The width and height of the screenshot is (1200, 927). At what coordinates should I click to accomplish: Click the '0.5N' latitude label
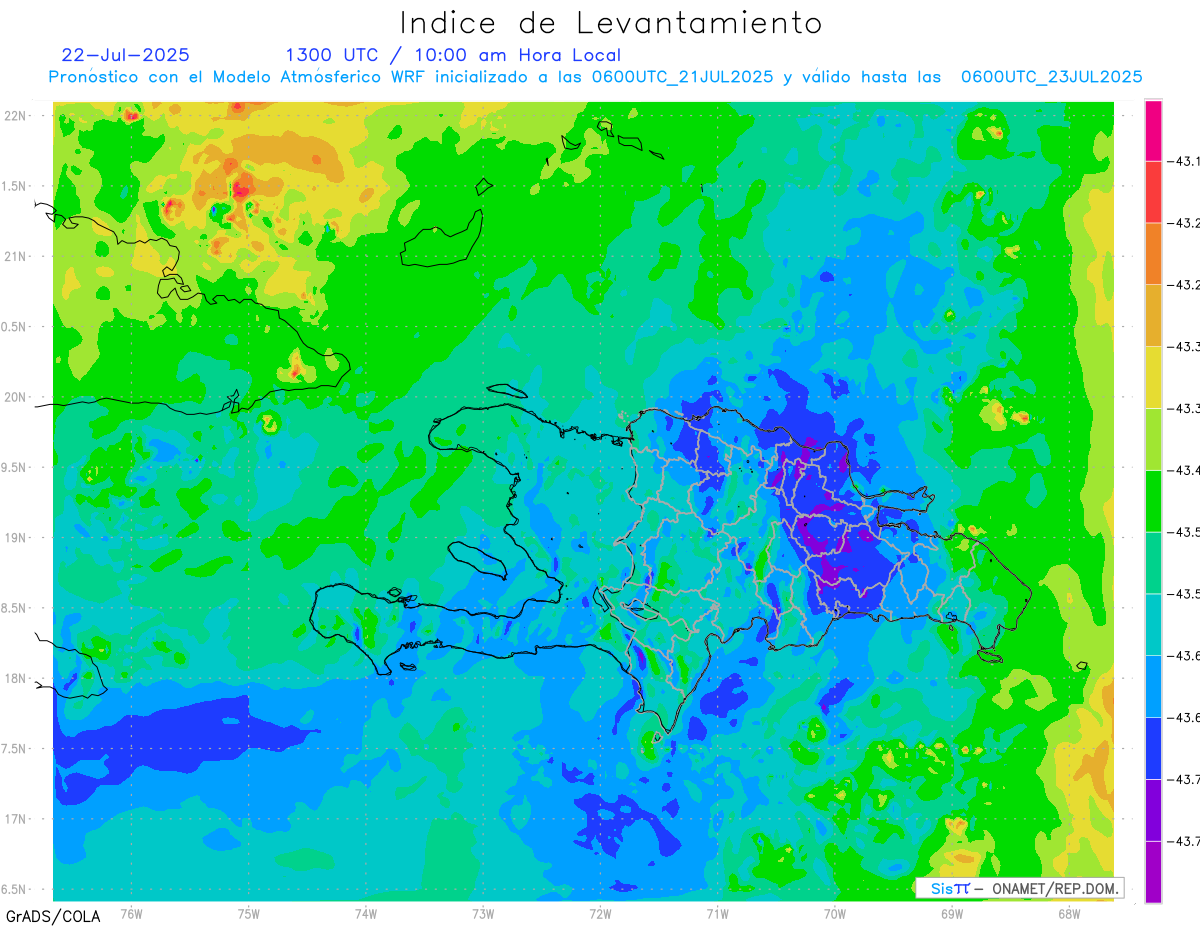(x=15, y=327)
